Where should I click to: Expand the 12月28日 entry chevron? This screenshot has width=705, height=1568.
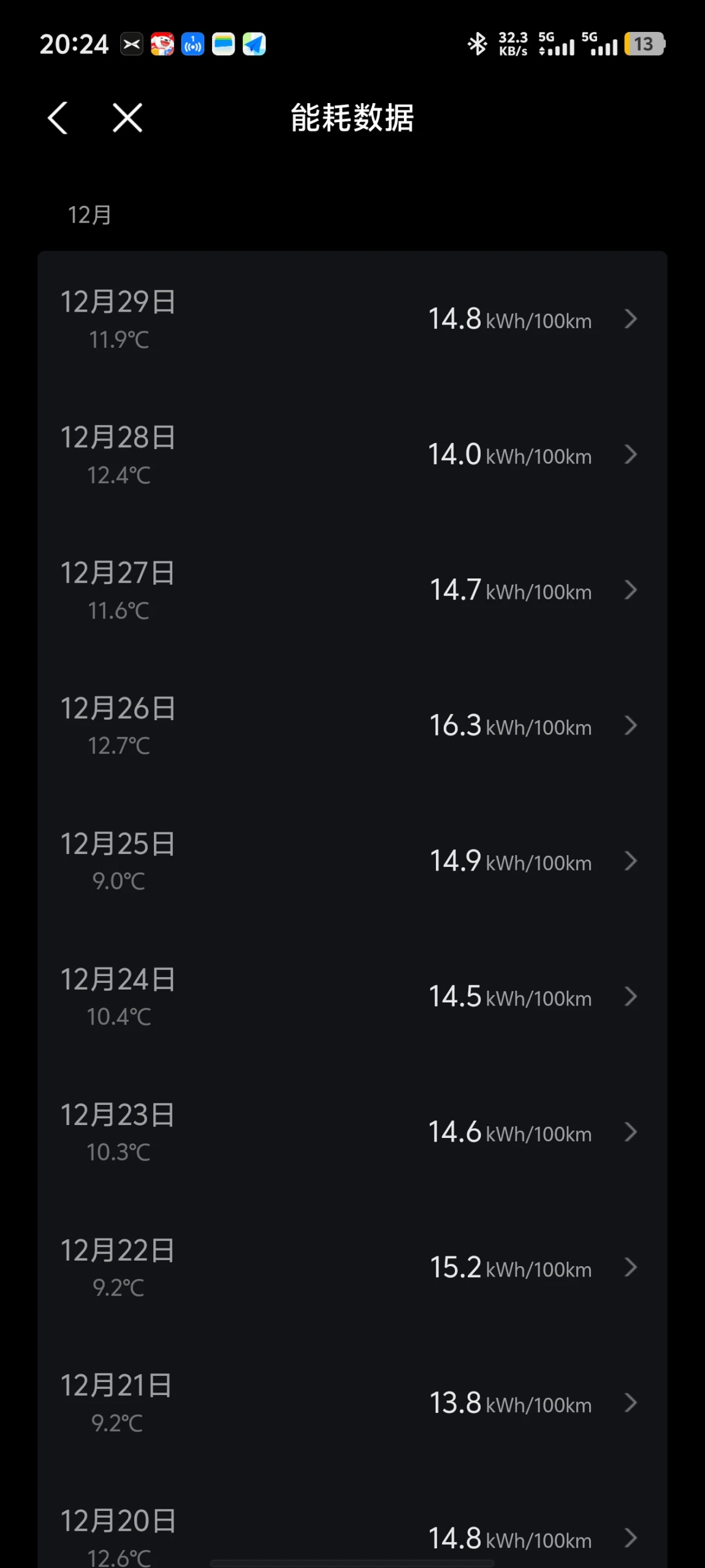tap(630, 455)
